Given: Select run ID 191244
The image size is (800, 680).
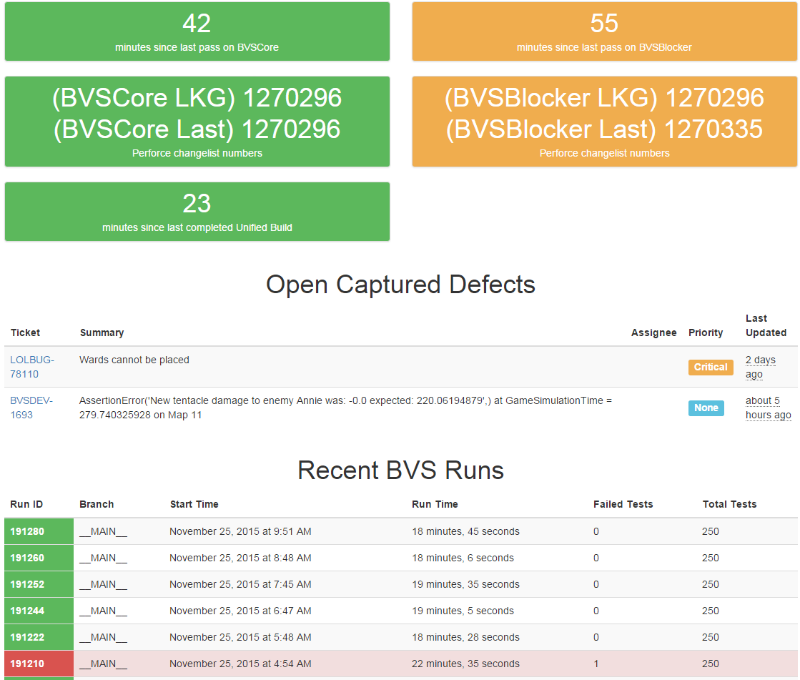Looking at the screenshot, I should [x=27, y=611].
